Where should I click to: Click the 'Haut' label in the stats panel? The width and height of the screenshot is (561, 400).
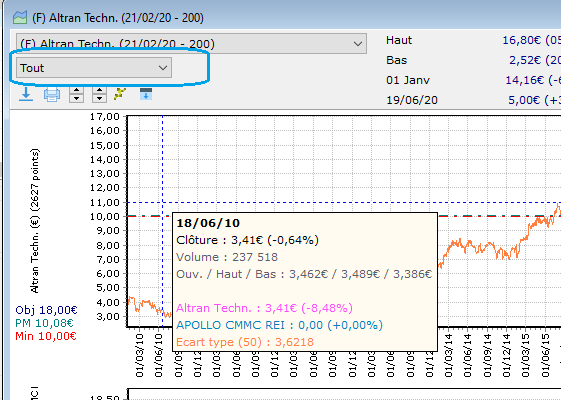tap(399, 40)
